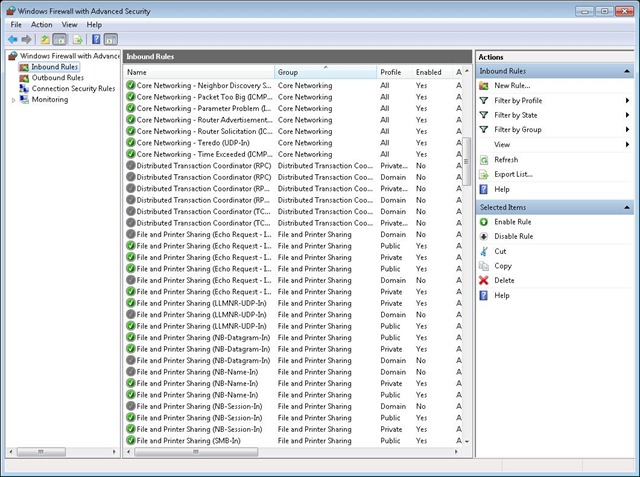Click Monitoring icon in the tree
The image size is (640, 477).
24,100
